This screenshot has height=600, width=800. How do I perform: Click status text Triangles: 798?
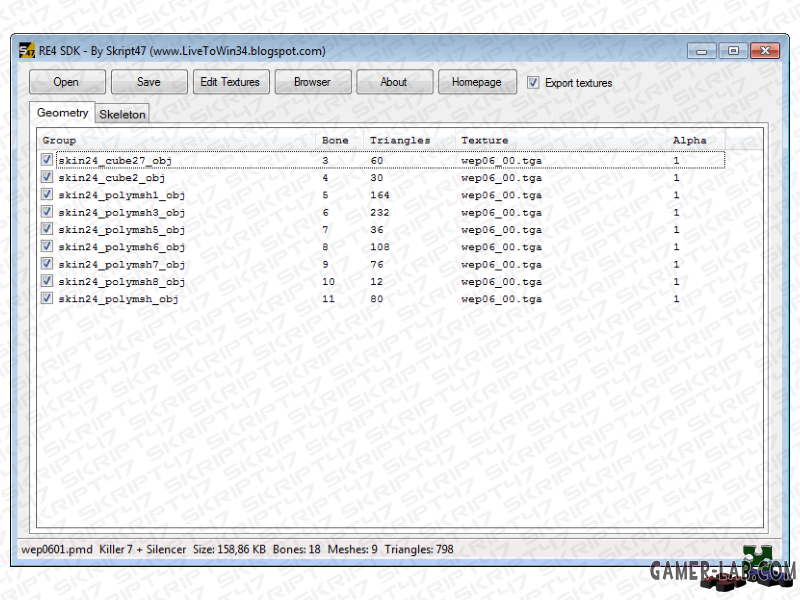click(419, 549)
